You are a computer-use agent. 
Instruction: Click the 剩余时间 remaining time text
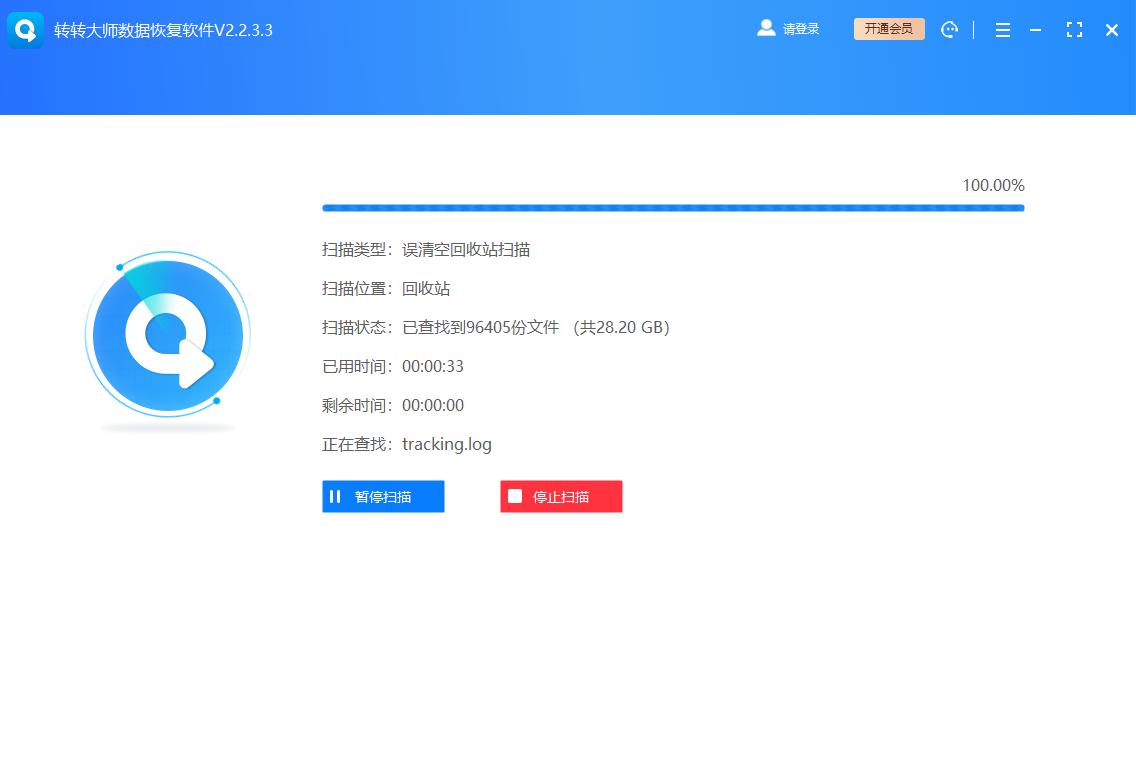(x=393, y=405)
